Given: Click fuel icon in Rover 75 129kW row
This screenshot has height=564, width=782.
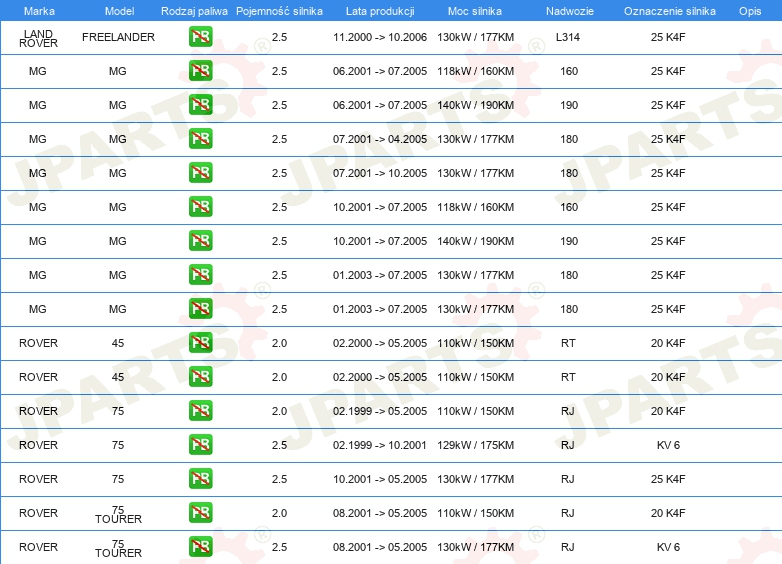Looking at the screenshot, I should (200, 444).
